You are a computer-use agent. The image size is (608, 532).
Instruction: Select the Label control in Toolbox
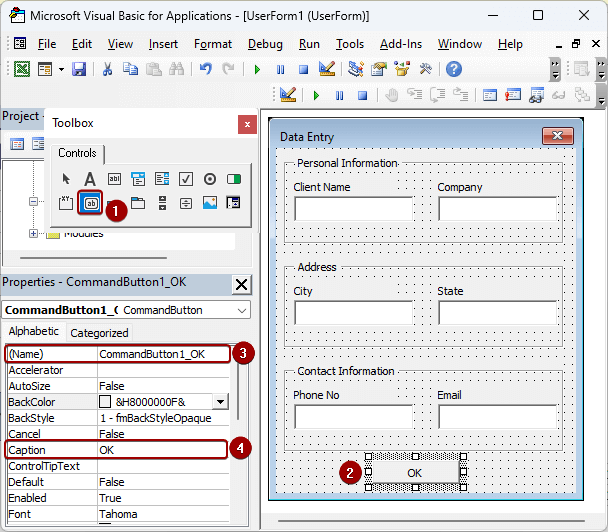pyautogui.click(x=90, y=179)
